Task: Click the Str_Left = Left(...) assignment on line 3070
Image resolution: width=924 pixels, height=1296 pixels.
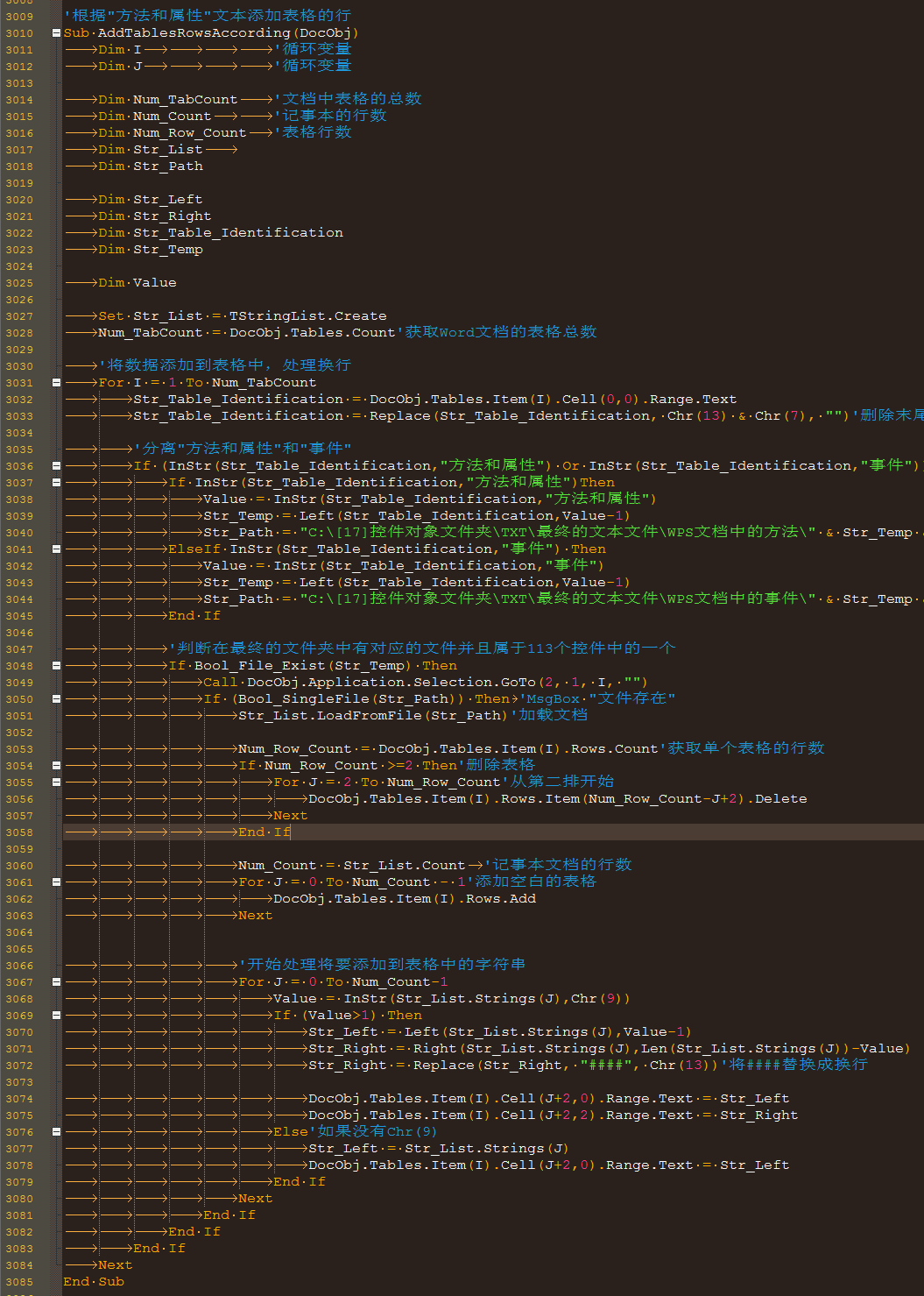Action: (500, 1032)
